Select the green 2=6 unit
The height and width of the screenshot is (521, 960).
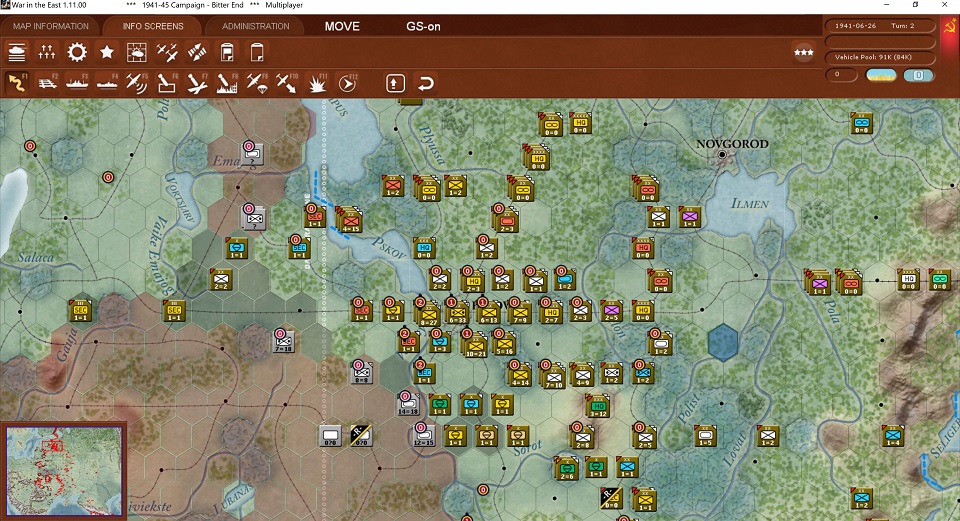click(567, 469)
